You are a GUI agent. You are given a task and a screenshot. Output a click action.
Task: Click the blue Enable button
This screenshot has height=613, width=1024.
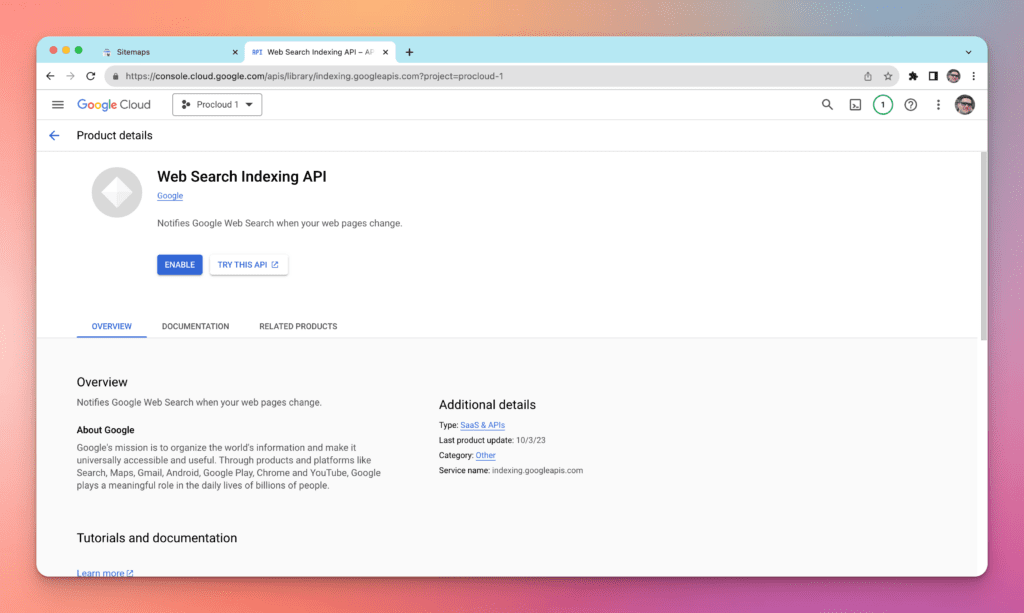pyautogui.click(x=180, y=265)
